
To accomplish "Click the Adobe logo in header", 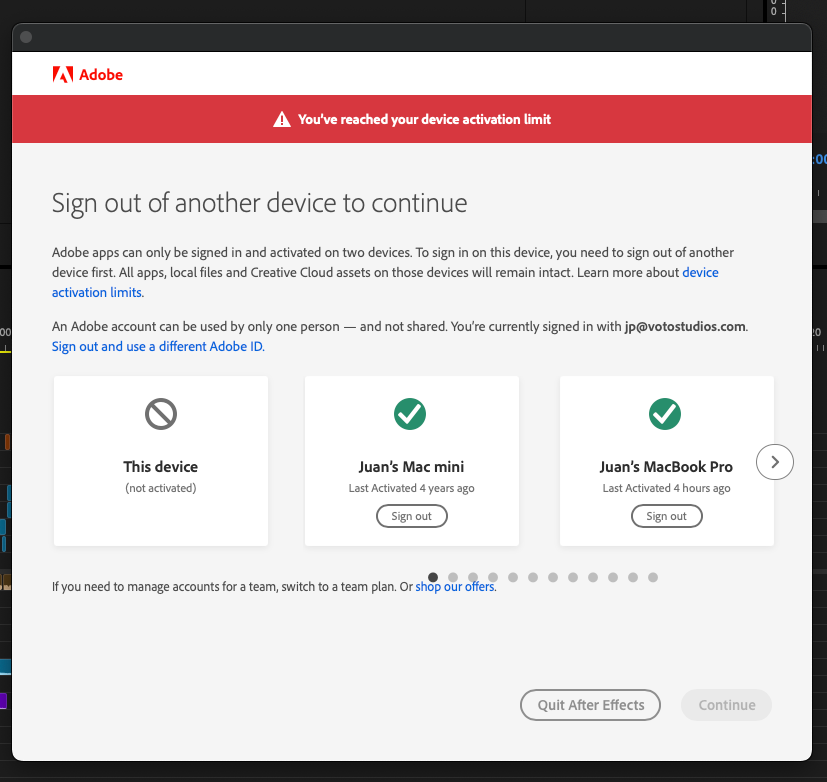I will pyautogui.click(x=88, y=74).
